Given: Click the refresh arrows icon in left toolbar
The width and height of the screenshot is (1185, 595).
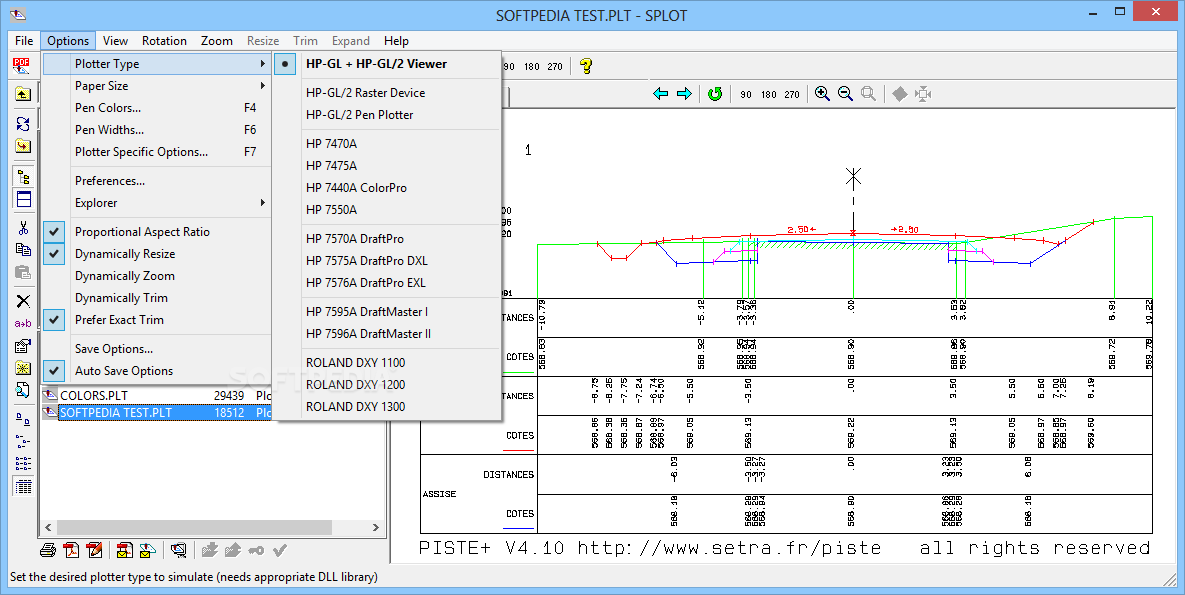Looking at the screenshot, I should 23,123.
